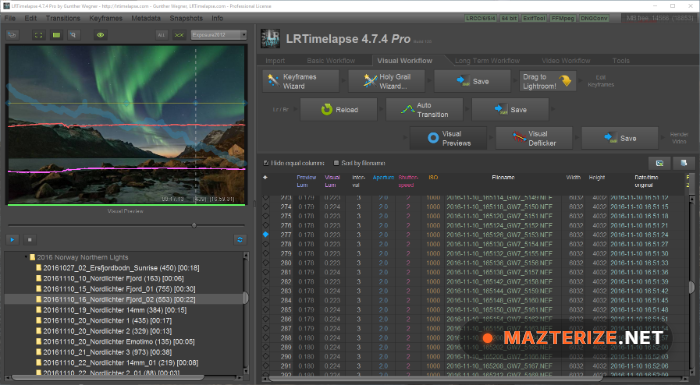Screen dimensions: 700x385
Task: Select folder 20161110_22_Nordlichter 14mm_01
Action: (117, 363)
